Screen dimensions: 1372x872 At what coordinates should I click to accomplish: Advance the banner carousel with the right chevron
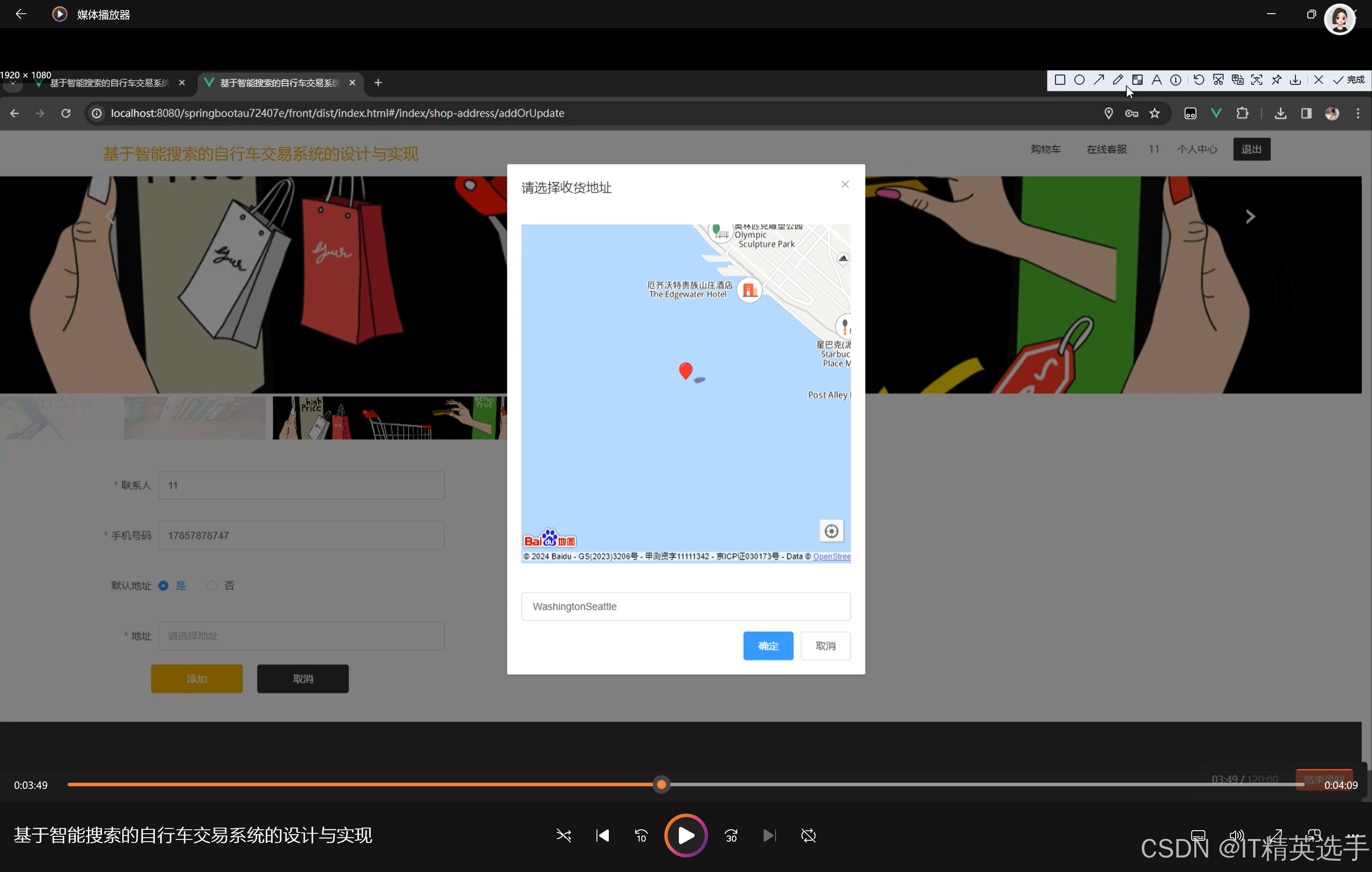[1250, 216]
